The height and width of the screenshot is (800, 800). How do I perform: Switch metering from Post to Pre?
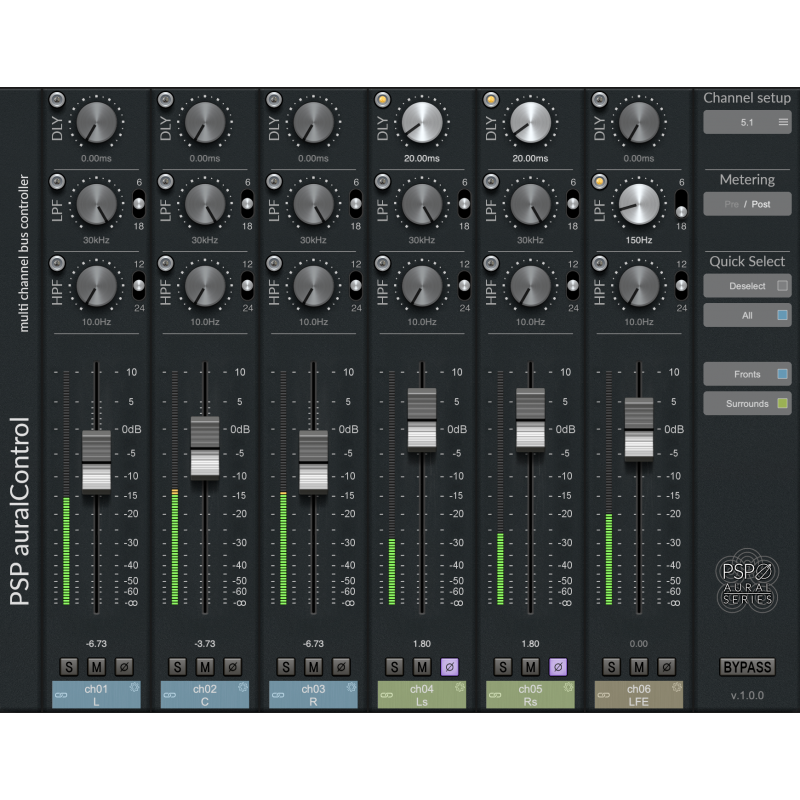(732, 204)
